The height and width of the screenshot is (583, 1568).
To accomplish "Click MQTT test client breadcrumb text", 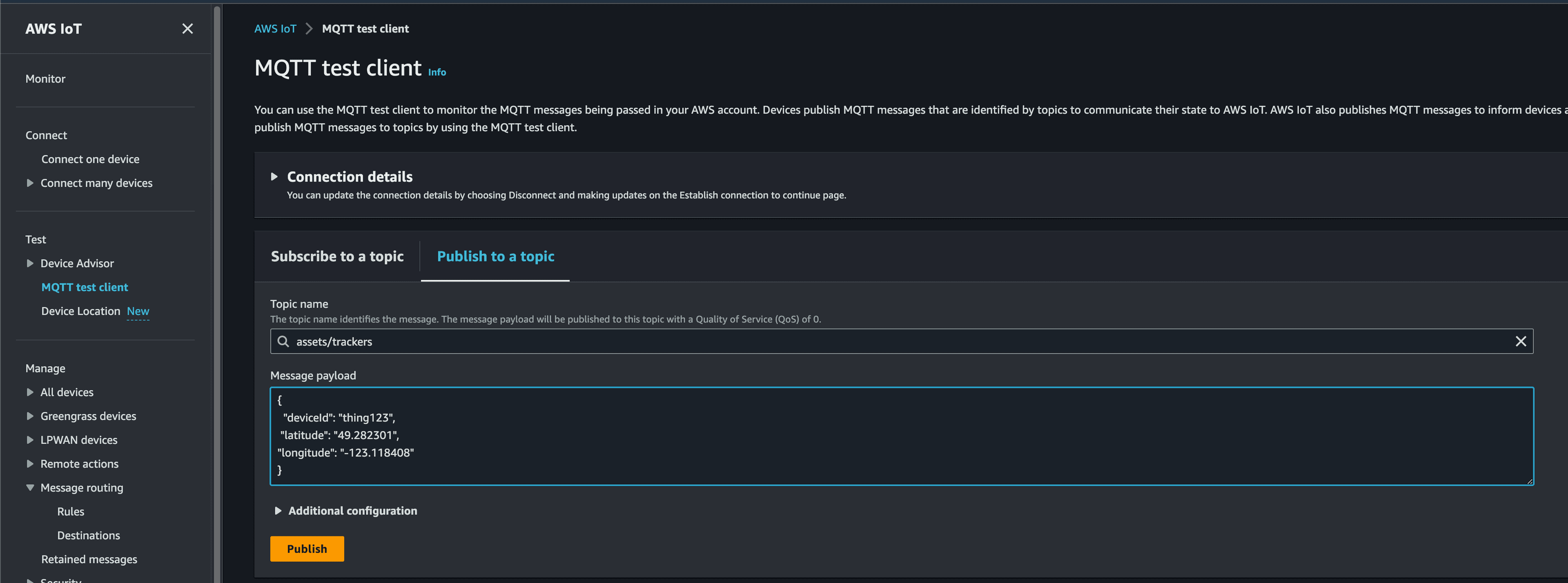I will (365, 29).
